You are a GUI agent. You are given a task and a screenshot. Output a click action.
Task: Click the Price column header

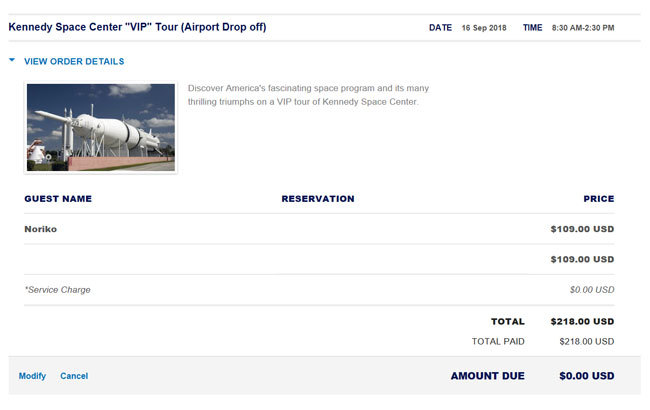pos(599,199)
